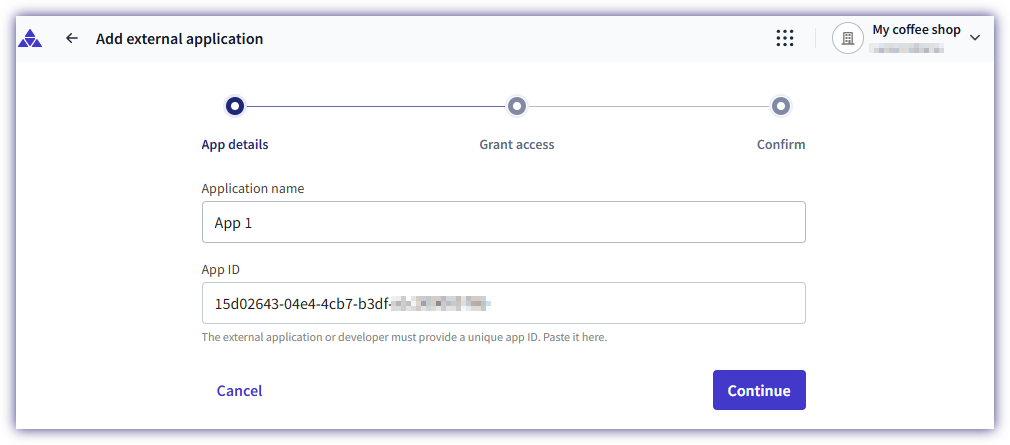
Task: Click the Continue button
Action: pos(759,390)
